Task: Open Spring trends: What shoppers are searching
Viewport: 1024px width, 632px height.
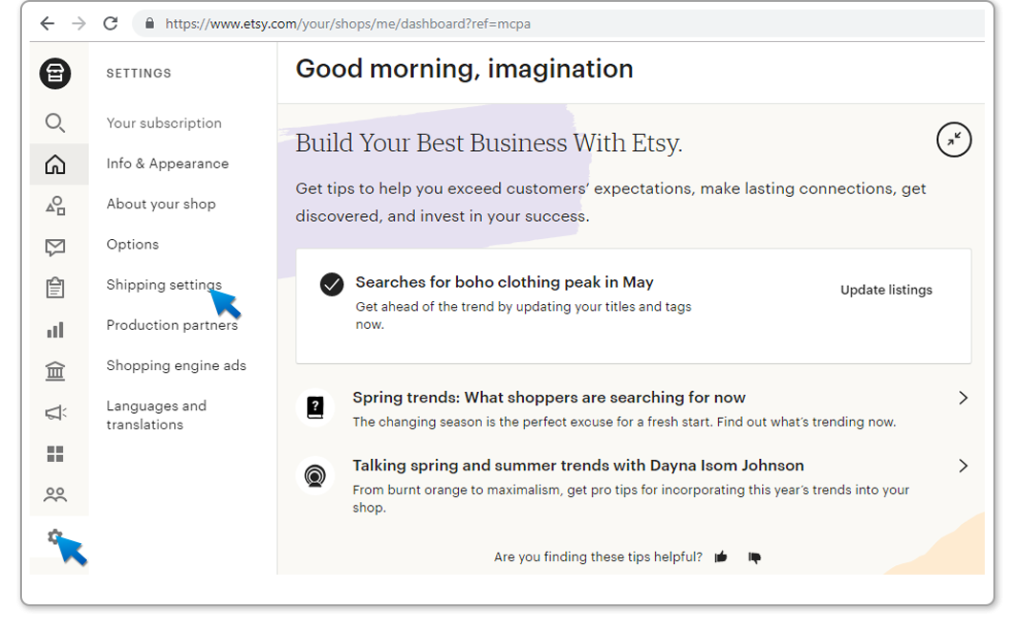Action: (549, 398)
